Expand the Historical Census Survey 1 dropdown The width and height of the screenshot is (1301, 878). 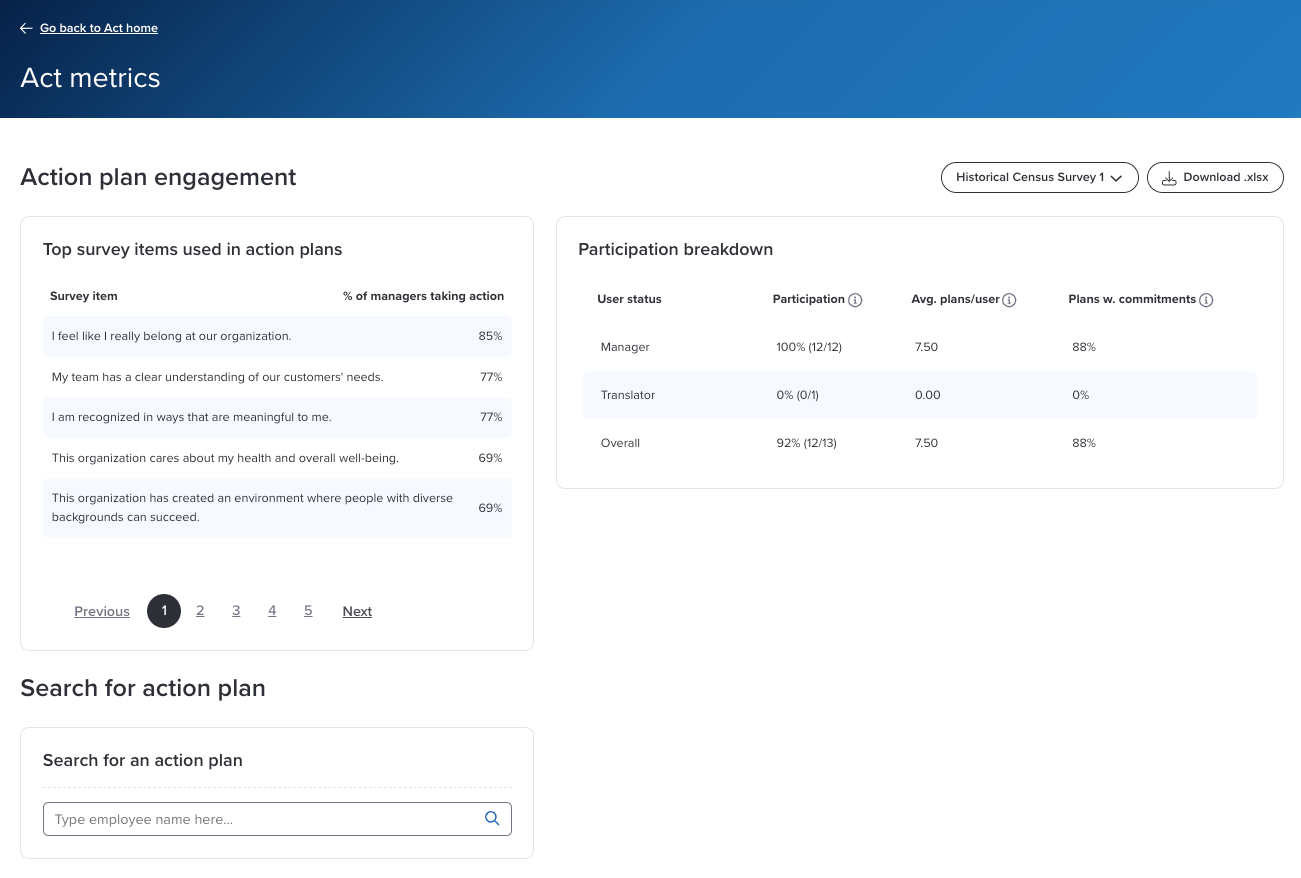(1039, 177)
